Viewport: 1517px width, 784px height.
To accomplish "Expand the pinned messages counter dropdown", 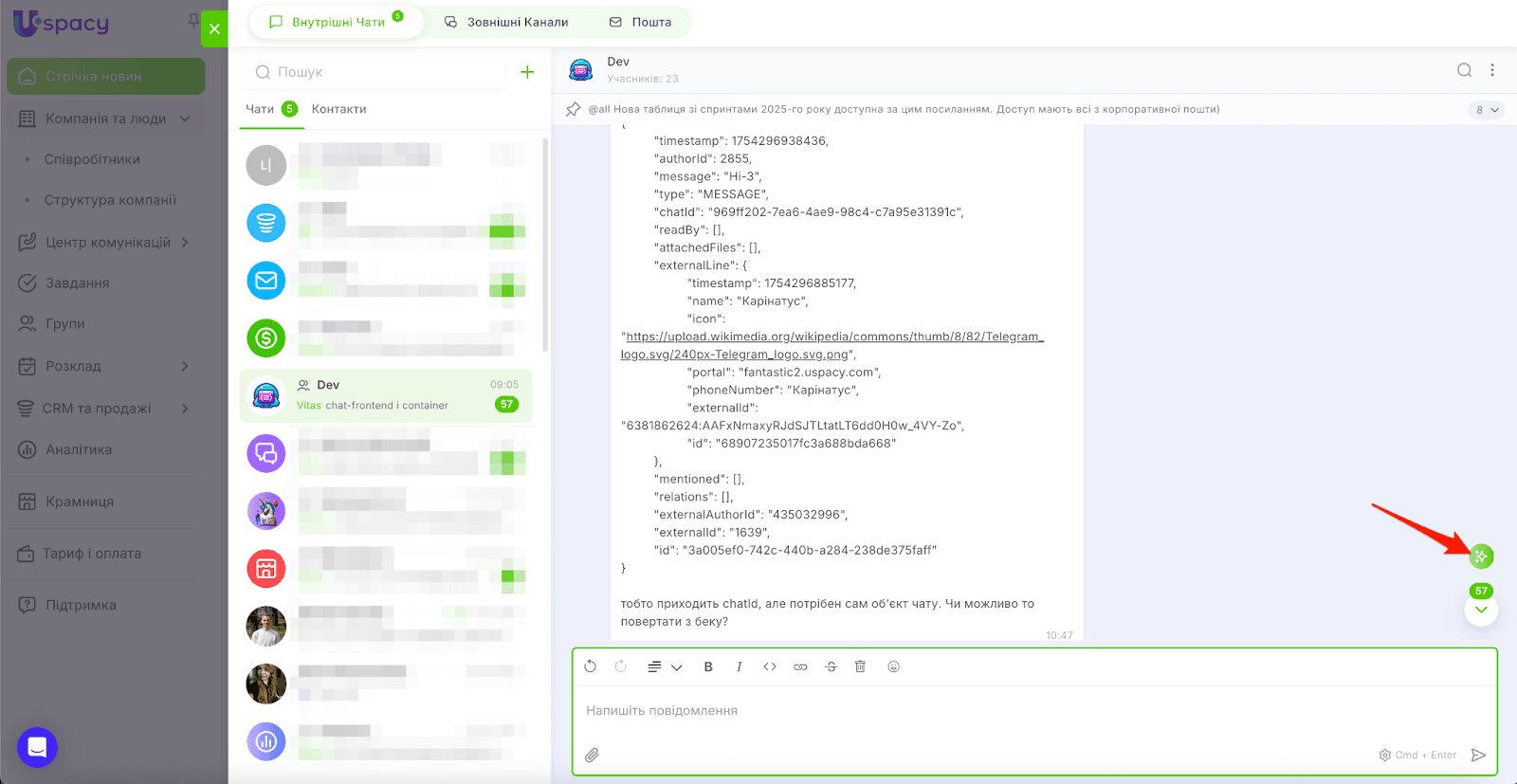I will pos(1487,110).
